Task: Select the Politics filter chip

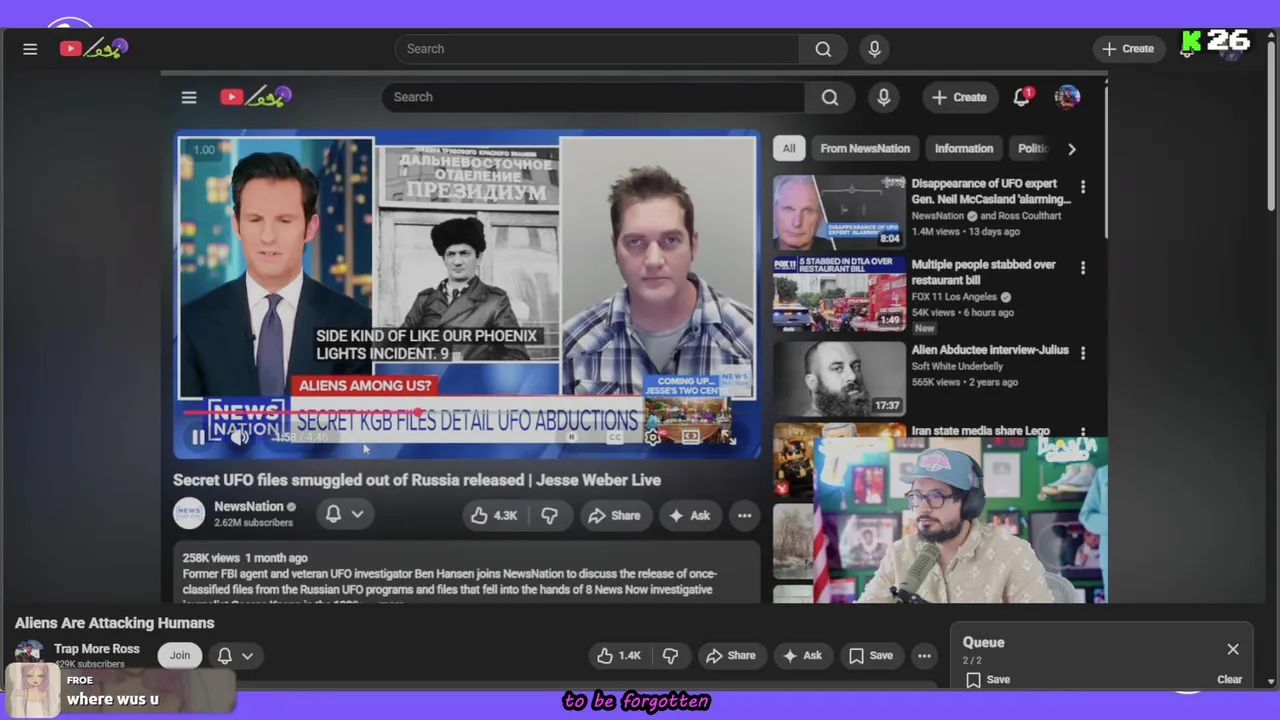Action: tap(1032, 148)
